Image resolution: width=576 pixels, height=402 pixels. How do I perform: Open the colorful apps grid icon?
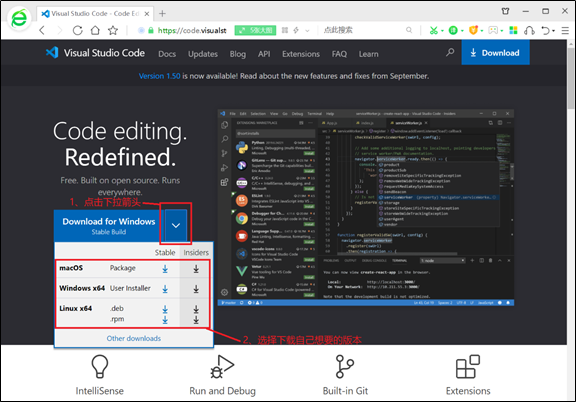[513, 30]
